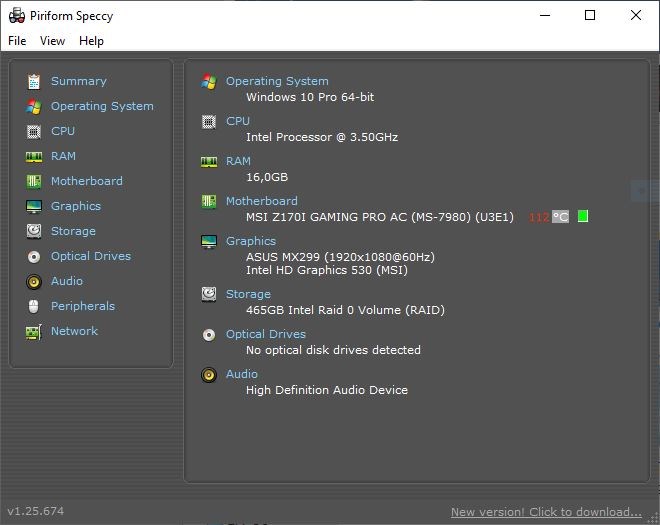Click the Summary clipboard icon in sidebar
The image size is (660, 525).
pyautogui.click(x=34, y=81)
